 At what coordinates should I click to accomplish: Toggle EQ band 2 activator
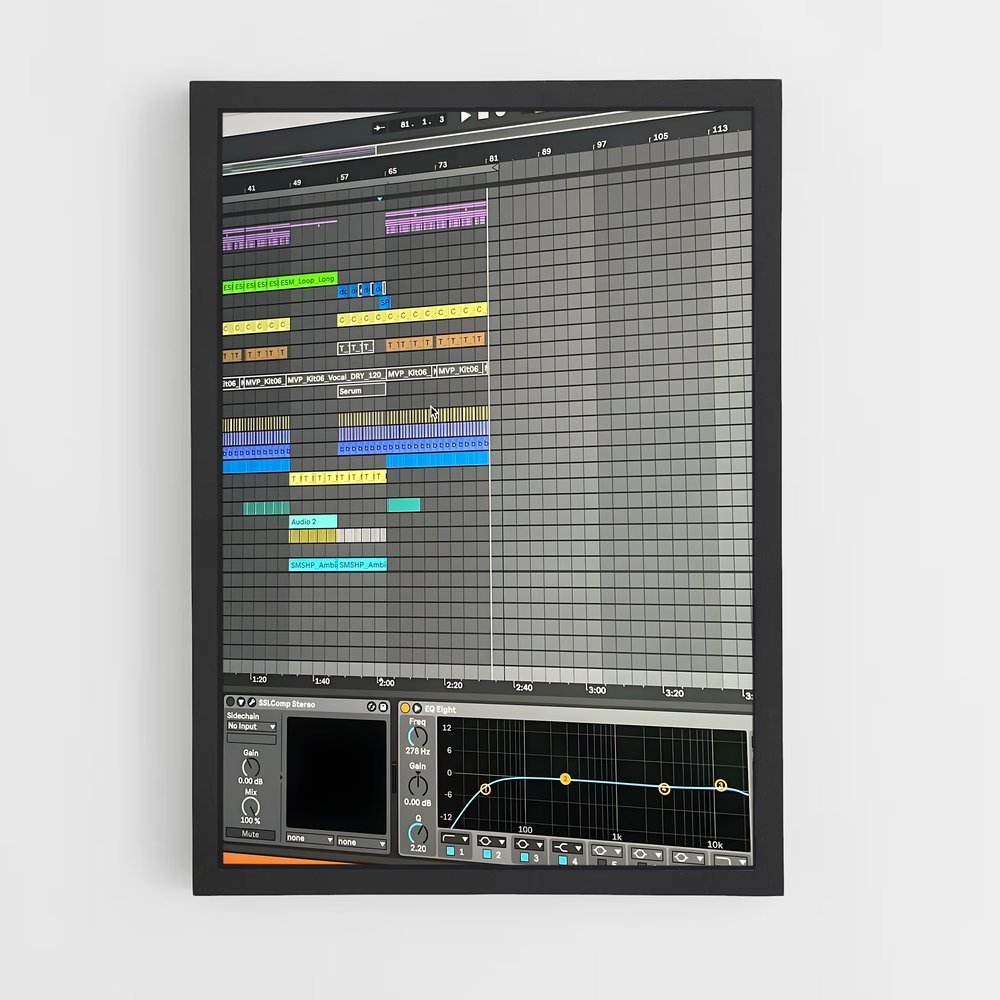(x=487, y=854)
